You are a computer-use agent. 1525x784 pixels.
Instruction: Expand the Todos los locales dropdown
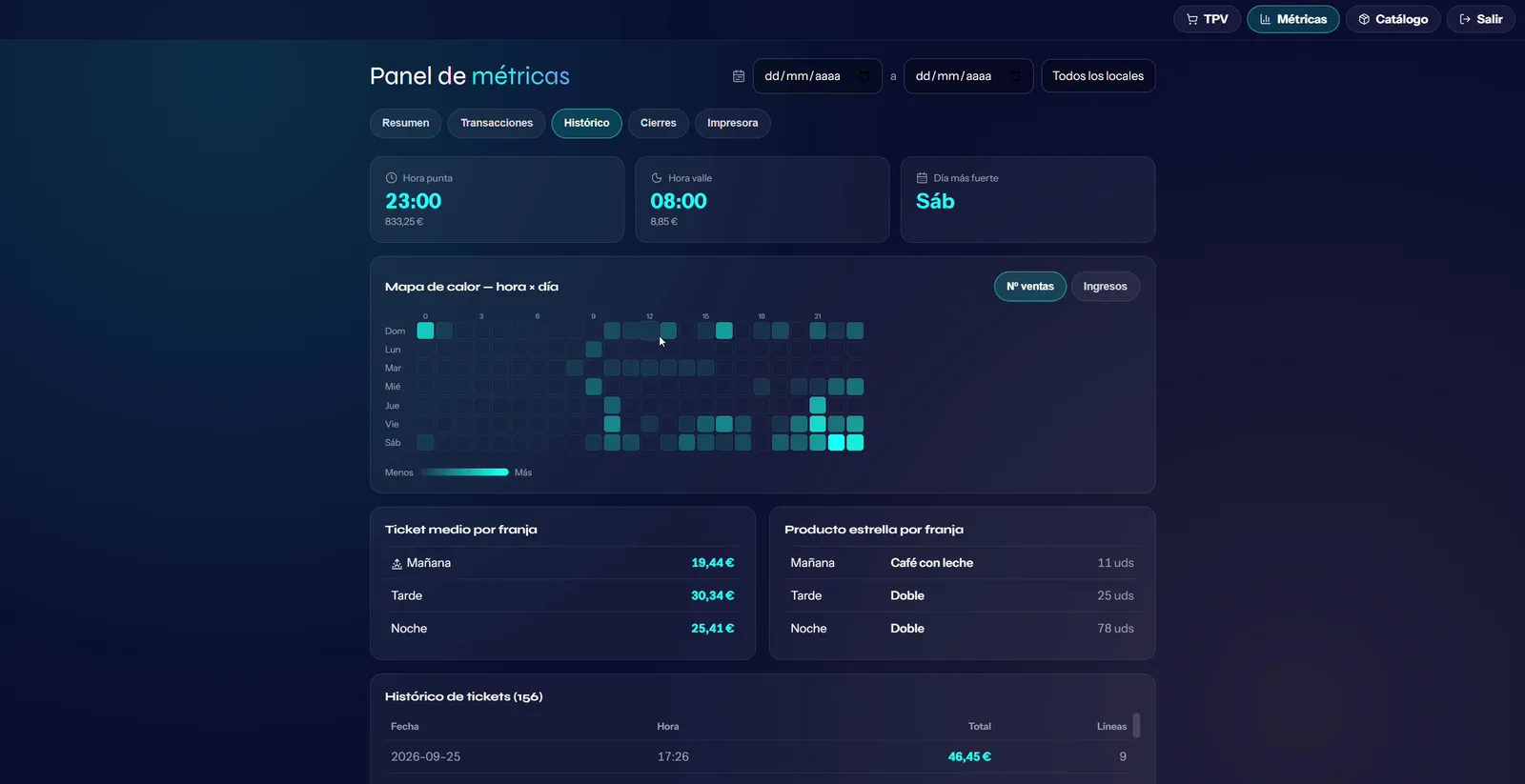[x=1098, y=76]
